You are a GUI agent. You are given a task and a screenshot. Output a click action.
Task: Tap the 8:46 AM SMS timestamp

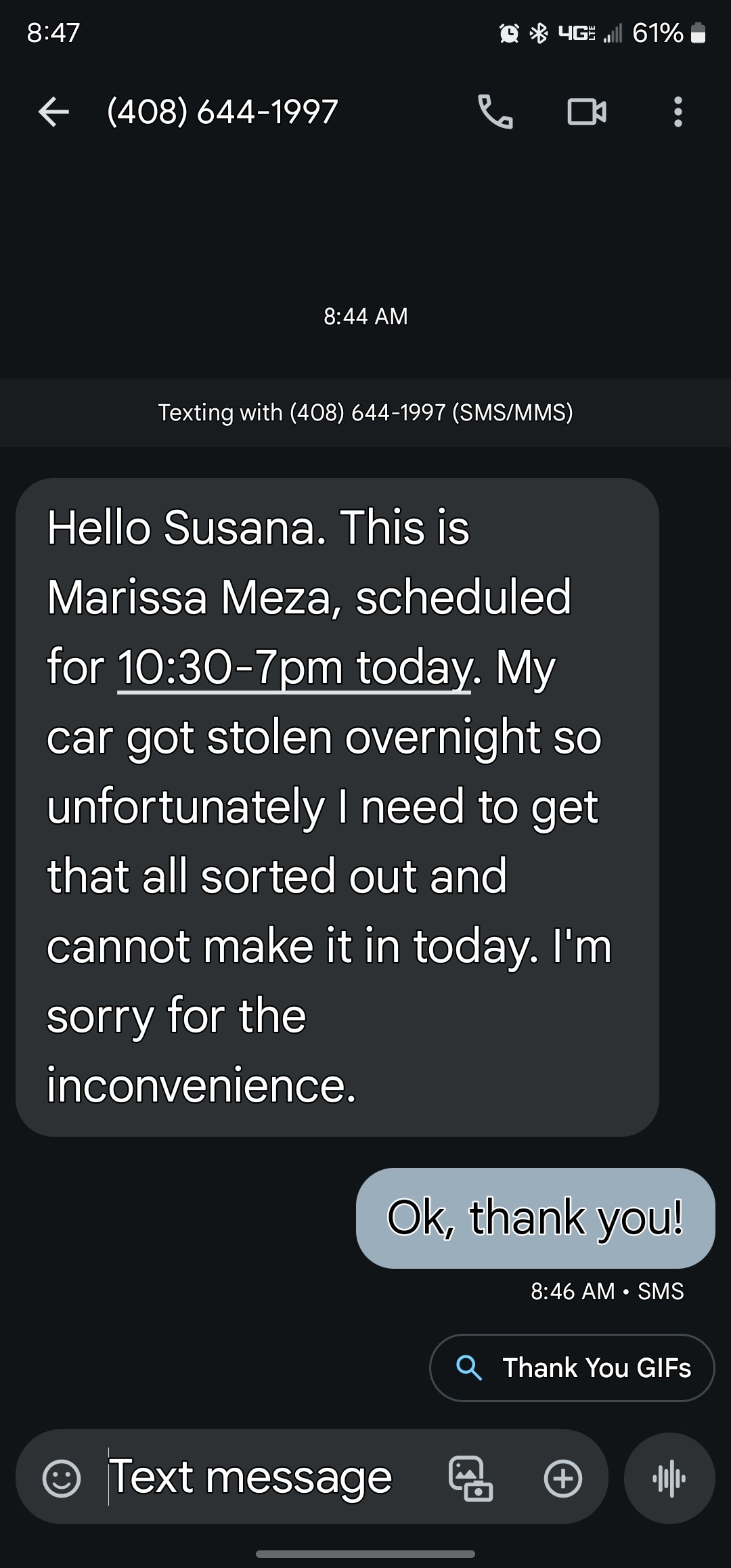point(607,1291)
